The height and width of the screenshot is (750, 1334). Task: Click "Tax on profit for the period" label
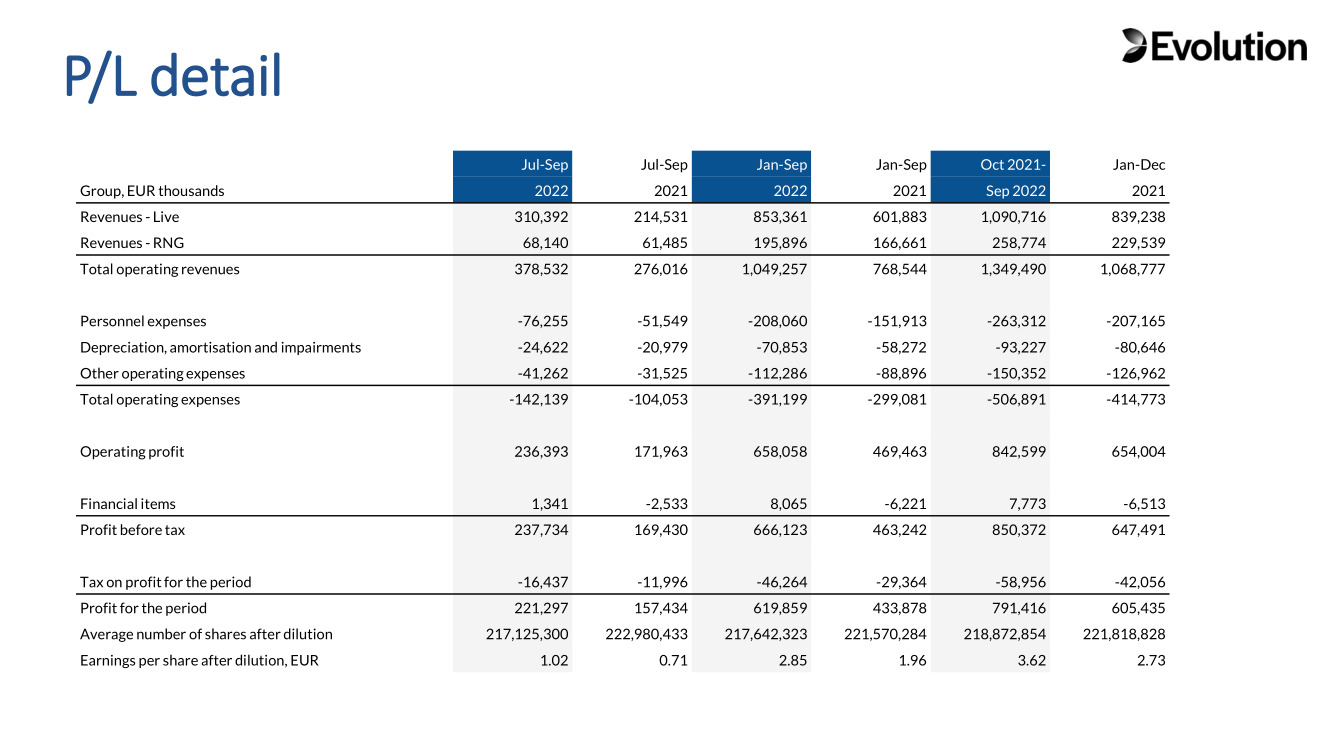166,582
